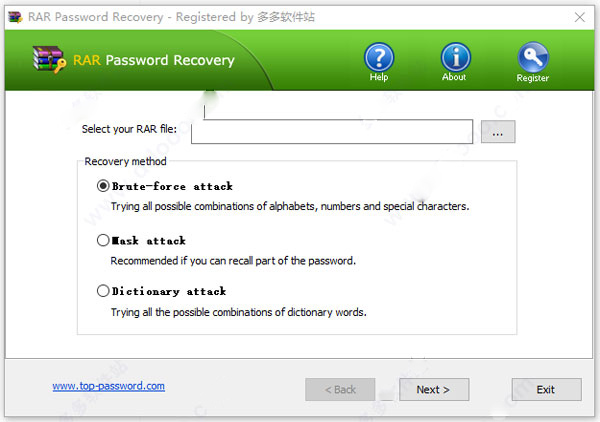Click the 'Help' text label in header
This screenshot has height=422, width=600.
click(x=379, y=77)
